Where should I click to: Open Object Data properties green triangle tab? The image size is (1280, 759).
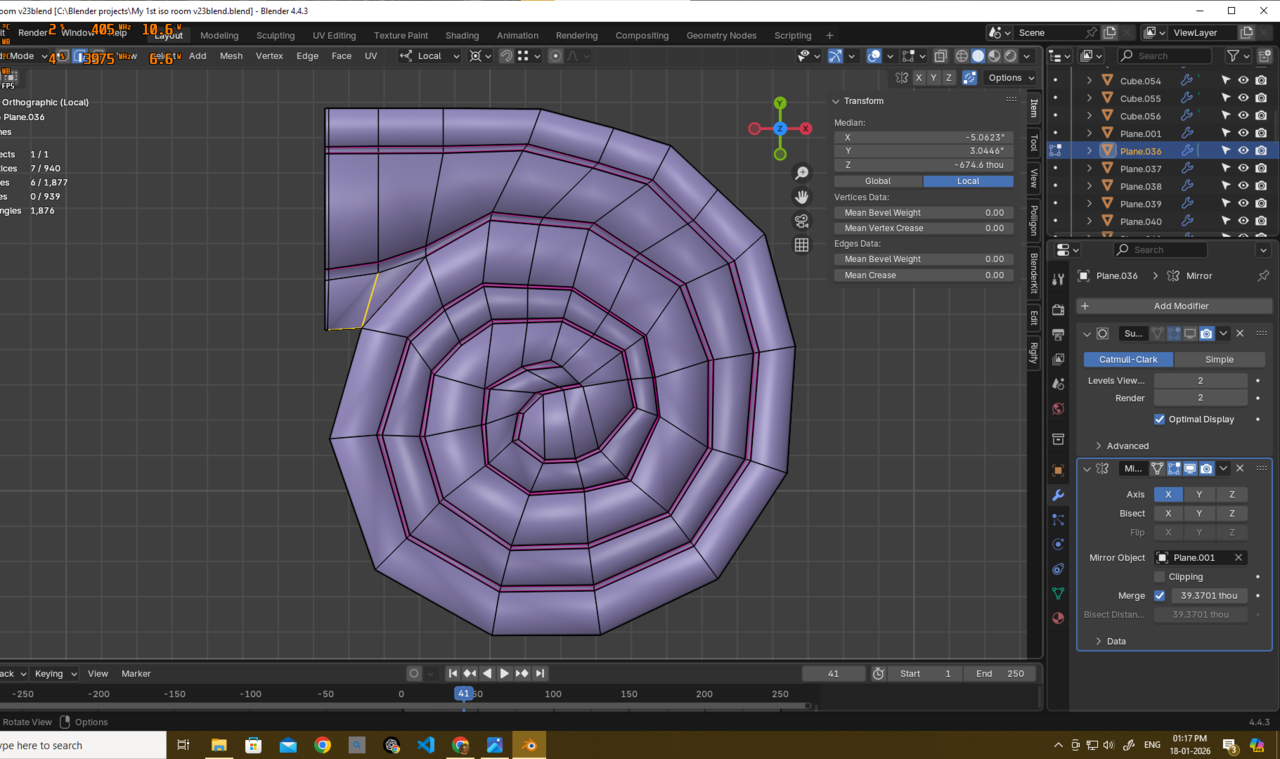(1058, 593)
